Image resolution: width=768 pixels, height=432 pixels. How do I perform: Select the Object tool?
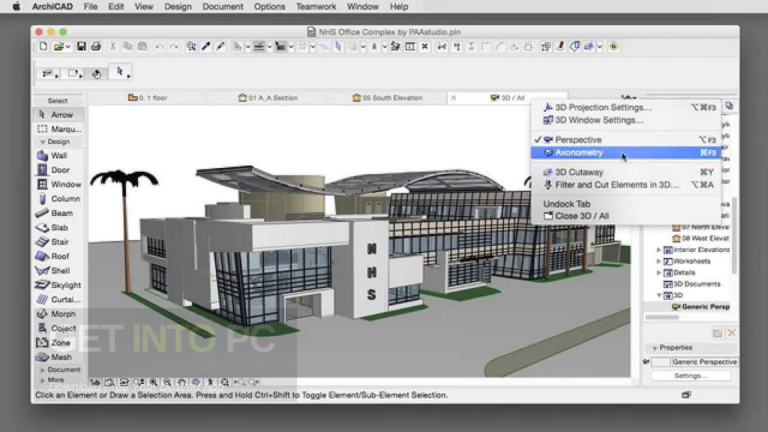58,328
